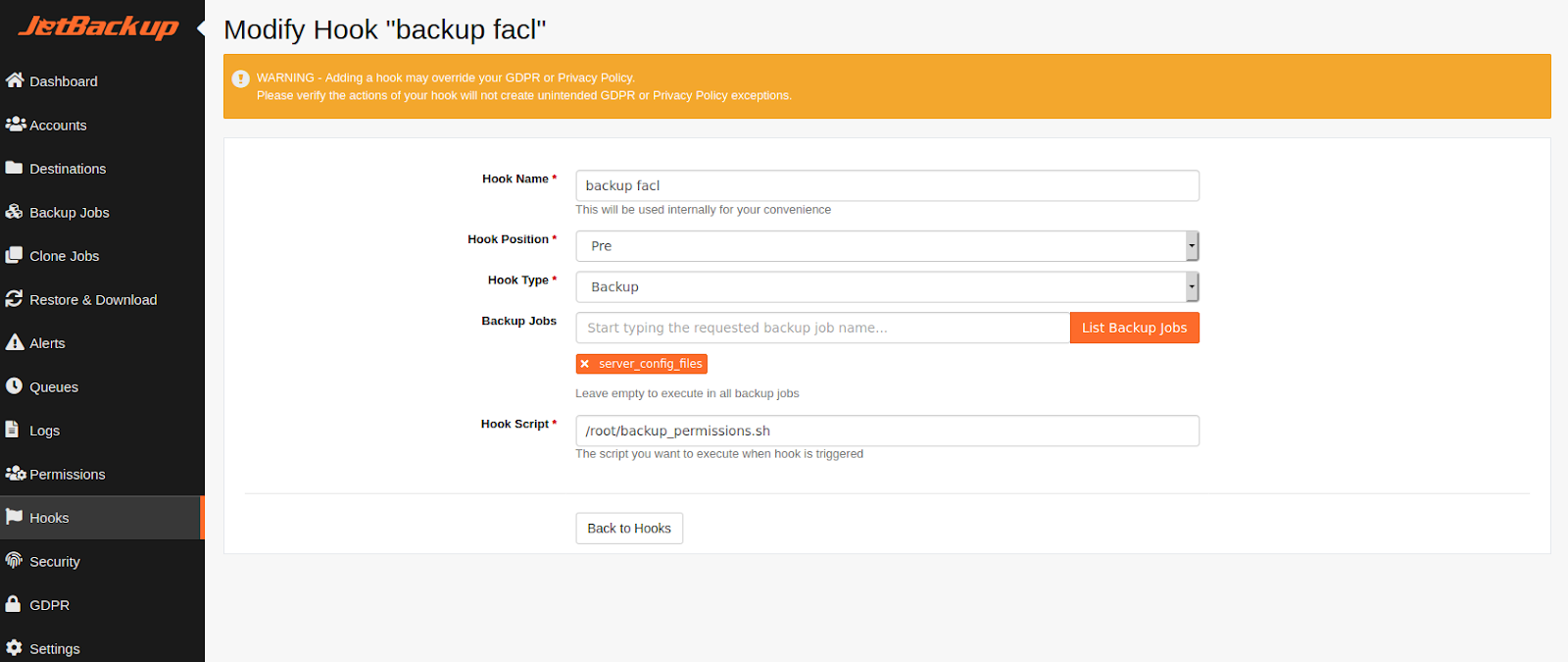Expand the Hook Type dropdown
The image size is (1568, 662).
click(887, 286)
